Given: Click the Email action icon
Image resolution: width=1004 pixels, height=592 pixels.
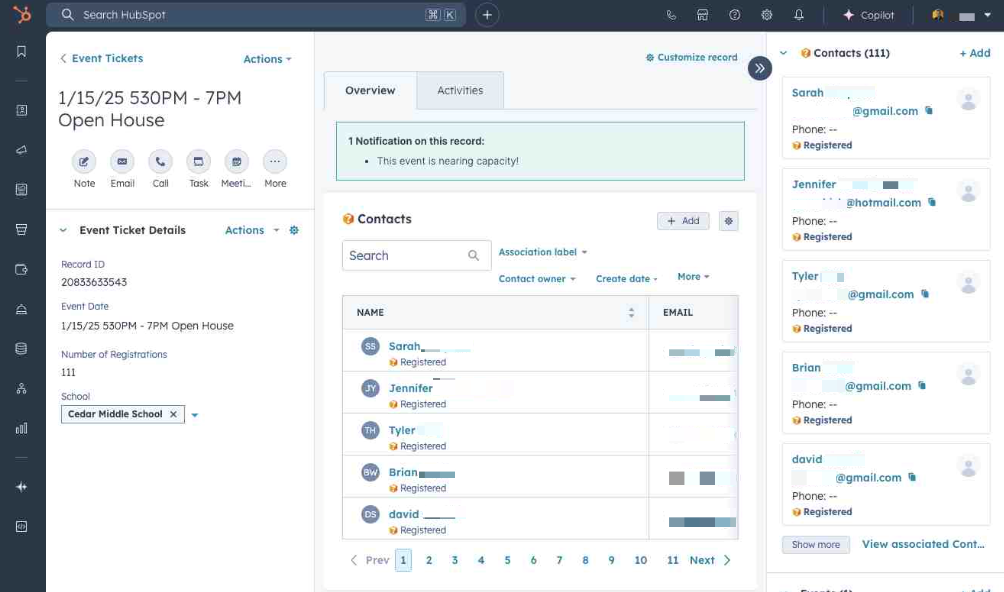Looking at the screenshot, I should coord(122,162).
